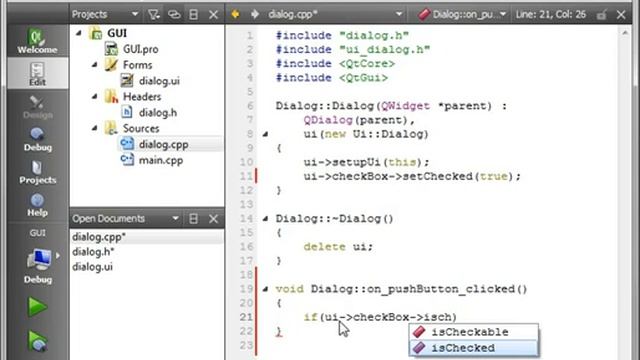This screenshot has height=360, width=640.
Task: Close the Open Documents panel
Action: [x=213, y=219]
